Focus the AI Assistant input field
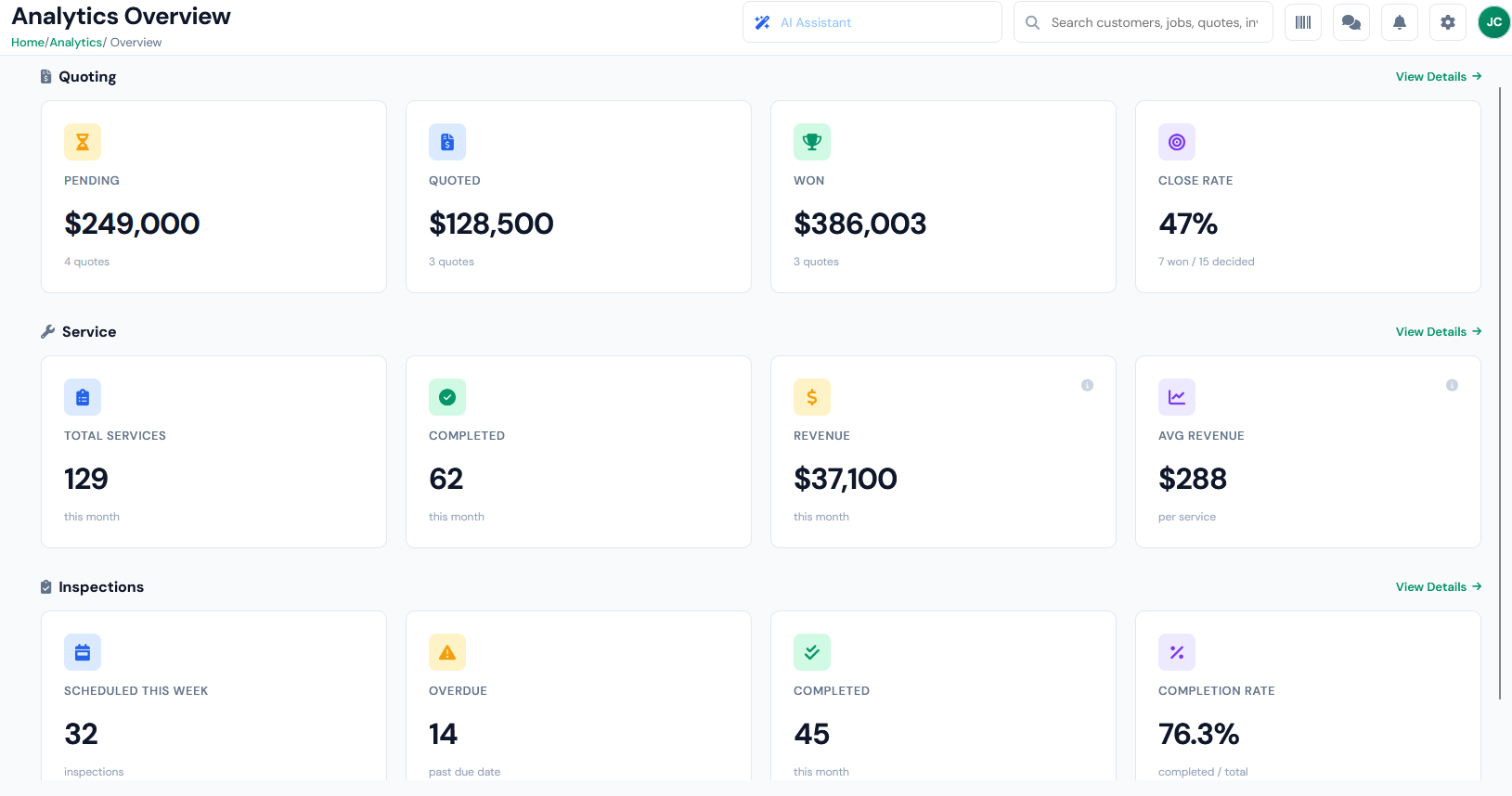Image resolution: width=1512 pixels, height=796 pixels. tap(872, 22)
